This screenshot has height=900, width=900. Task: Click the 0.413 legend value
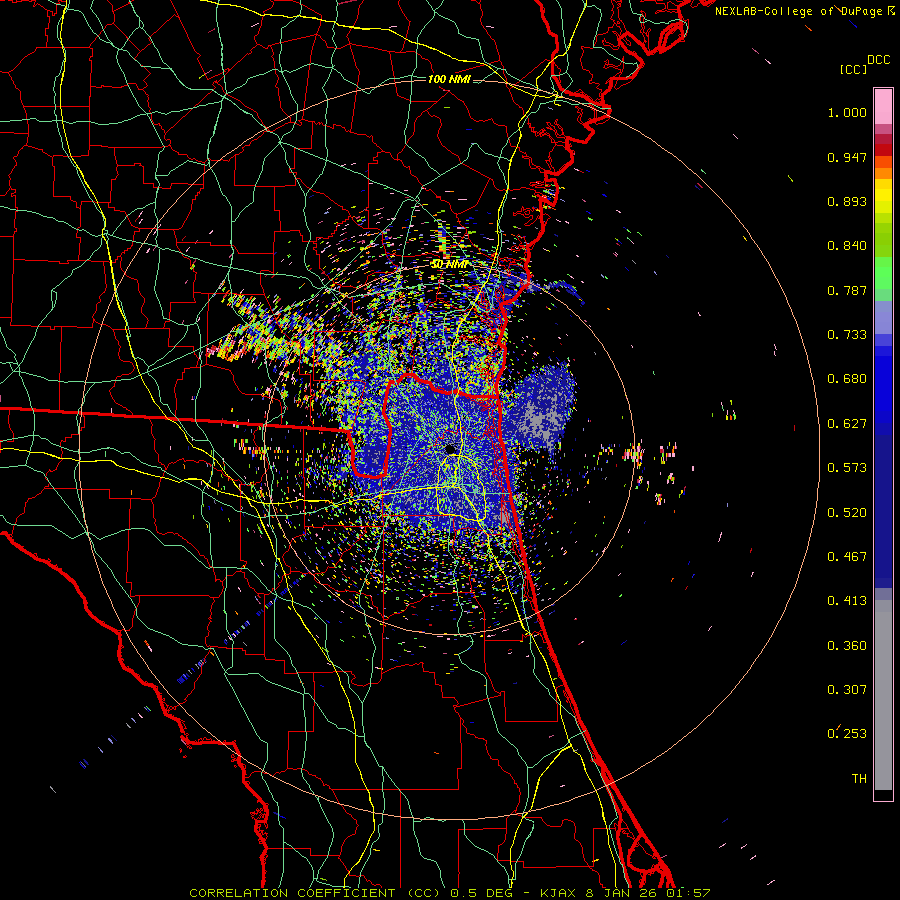point(847,601)
